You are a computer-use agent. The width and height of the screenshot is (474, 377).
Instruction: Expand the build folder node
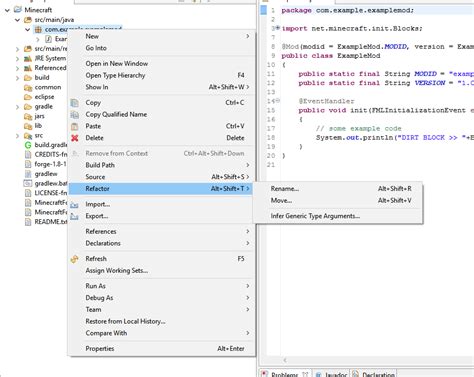pos(17,78)
